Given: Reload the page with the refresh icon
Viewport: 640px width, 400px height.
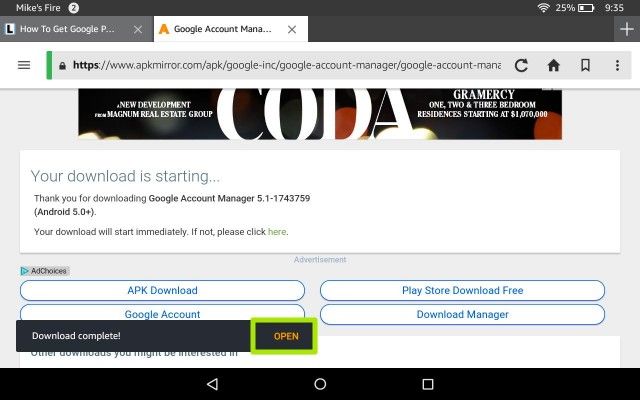Looking at the screenshot, I should pyautogui.click(x=521, y=65).
